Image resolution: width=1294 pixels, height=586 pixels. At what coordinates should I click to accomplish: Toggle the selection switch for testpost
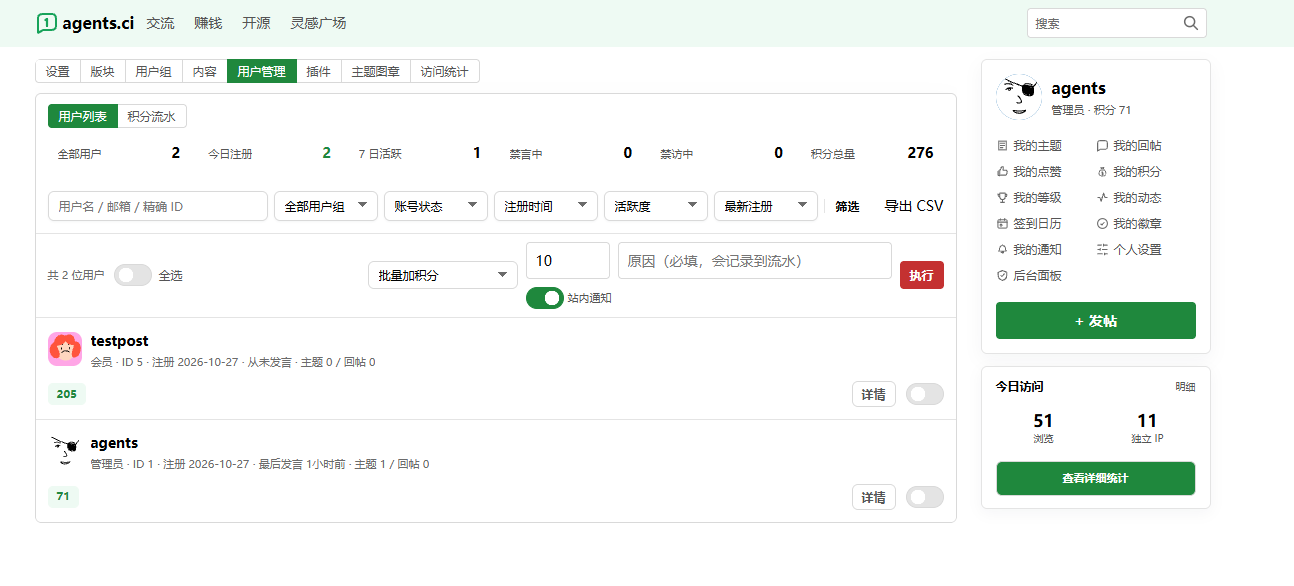925,395
